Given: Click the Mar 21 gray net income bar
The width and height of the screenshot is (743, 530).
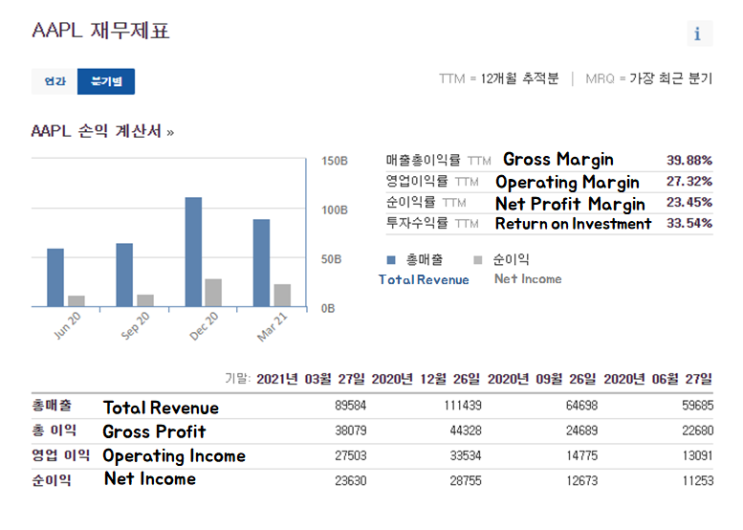Looking at the screenshot, I should (x=282, y=295).
